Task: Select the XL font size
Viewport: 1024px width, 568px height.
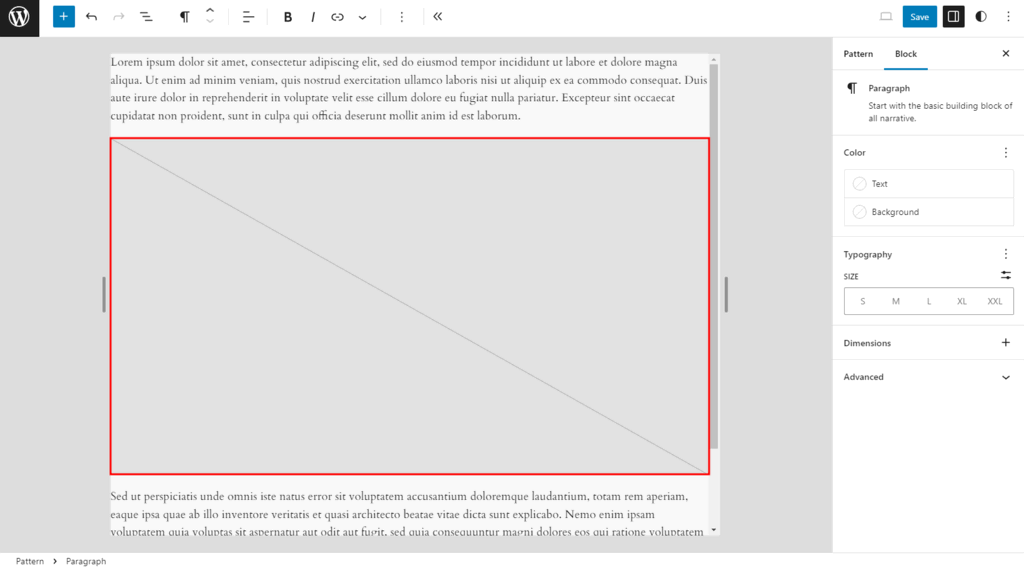Action: pyautogui.click(x=961, y=302)
